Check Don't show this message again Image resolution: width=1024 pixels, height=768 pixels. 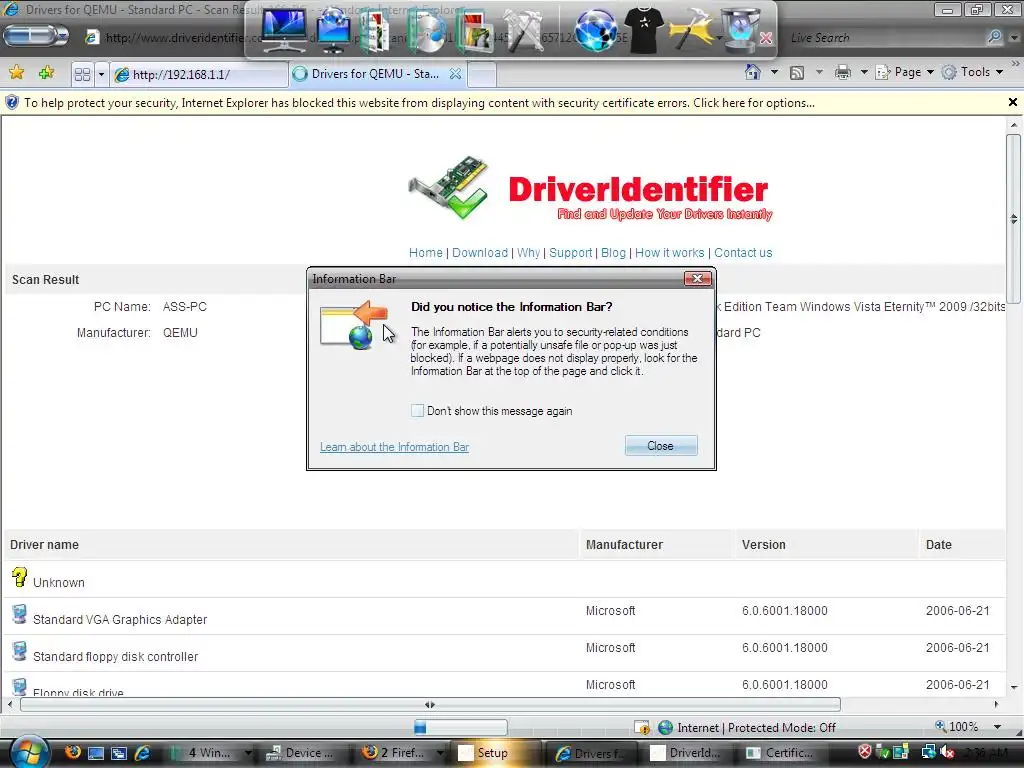(x=417, y=411)
